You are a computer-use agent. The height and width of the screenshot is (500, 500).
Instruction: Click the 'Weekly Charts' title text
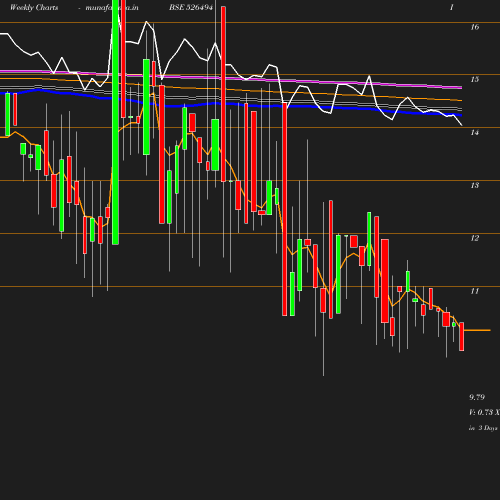click(34, 7)
